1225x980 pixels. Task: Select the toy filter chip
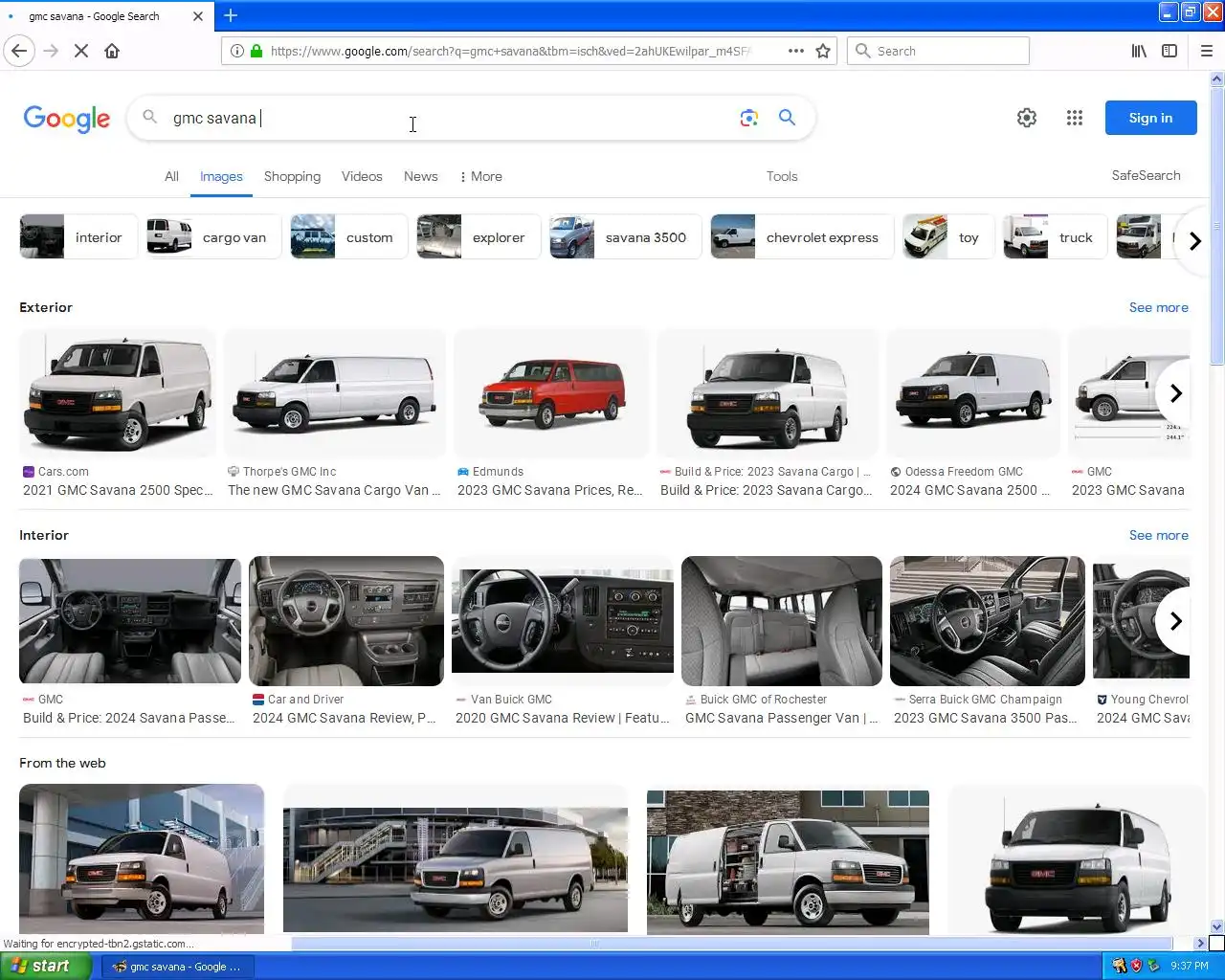point(948,237)
